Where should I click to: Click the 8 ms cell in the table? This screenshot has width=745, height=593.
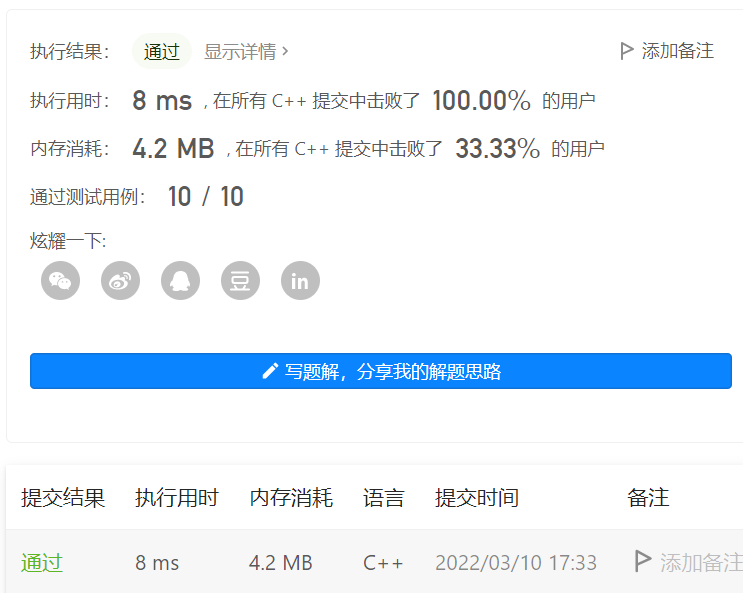[157, 563]
